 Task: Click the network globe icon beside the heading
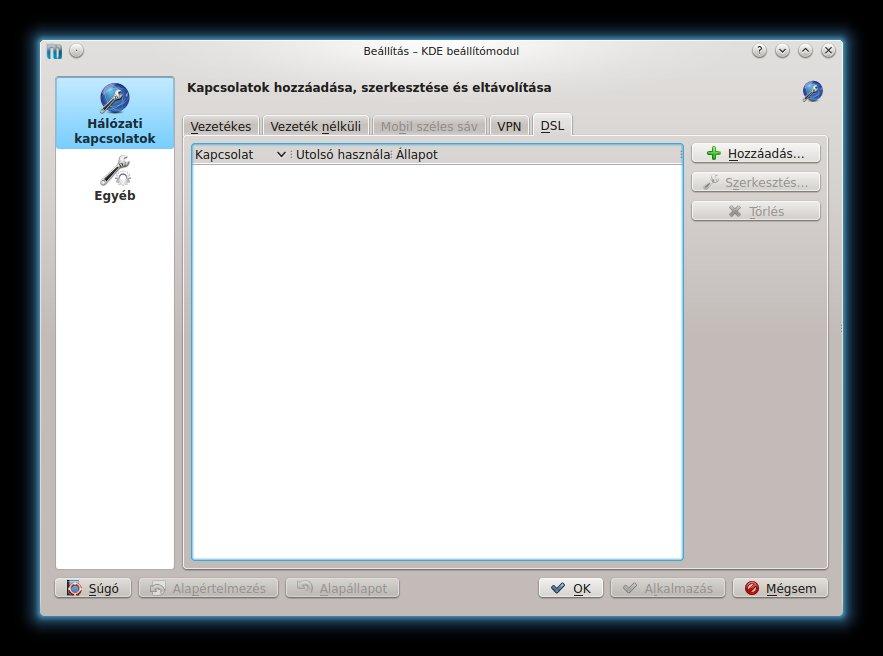click(812, 91)
